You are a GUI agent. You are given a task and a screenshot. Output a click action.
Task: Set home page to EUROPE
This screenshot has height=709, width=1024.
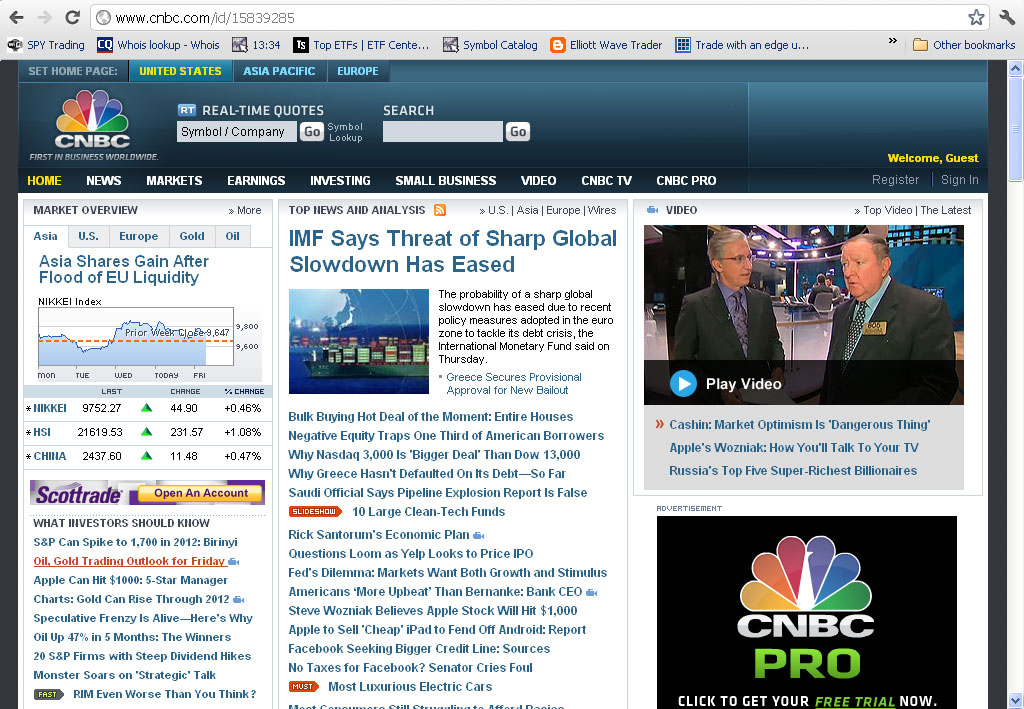click(x=358, y=71)
